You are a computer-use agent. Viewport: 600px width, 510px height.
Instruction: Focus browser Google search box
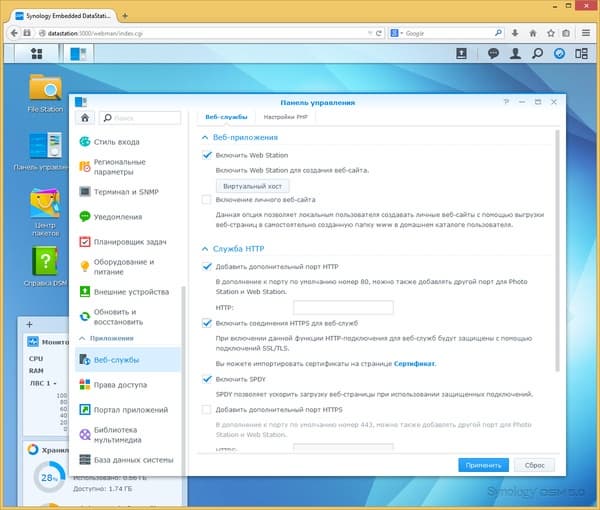[x=448, y=33]
